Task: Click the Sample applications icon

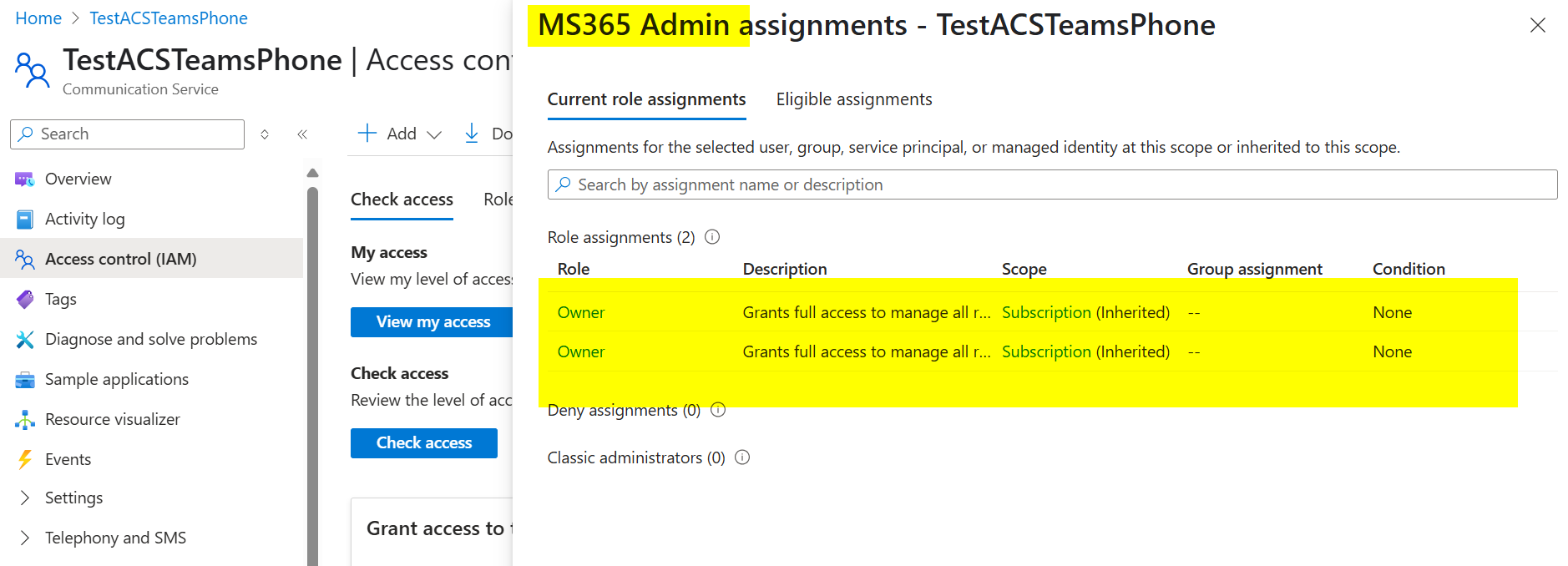Action: [25, 380]
